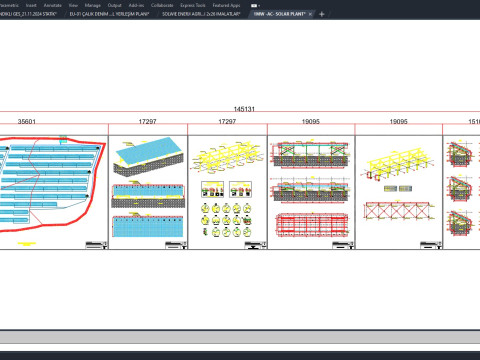Select the 17297 dimension above the yellow frame details sheet

click(x=227, y=122)
